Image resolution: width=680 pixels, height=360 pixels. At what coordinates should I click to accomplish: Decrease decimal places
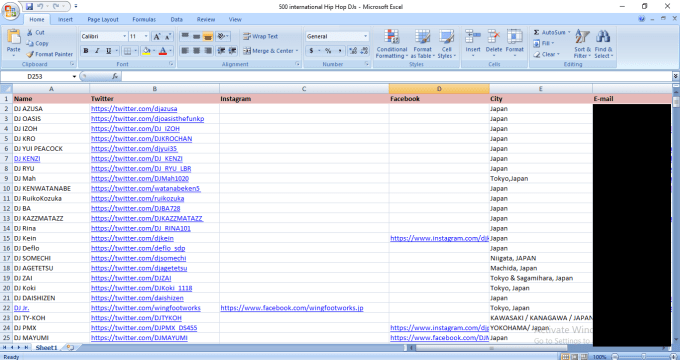(364, 51)
